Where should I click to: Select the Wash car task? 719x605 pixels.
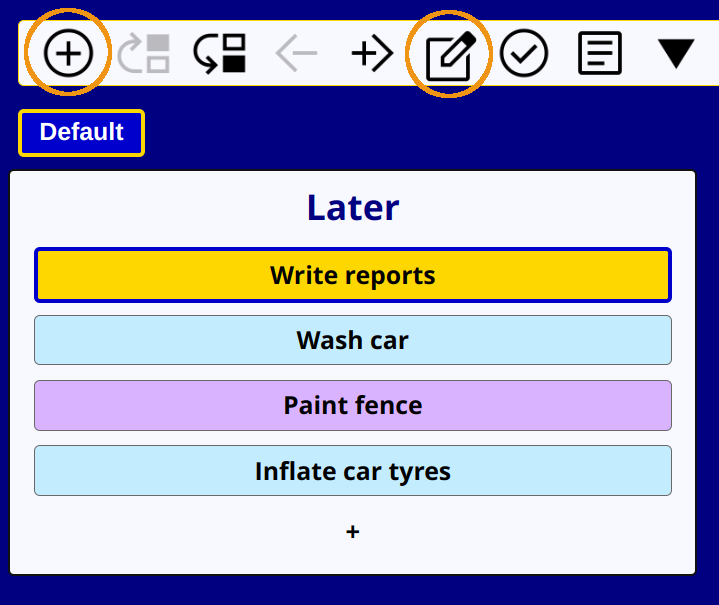[x=353, y=340]
